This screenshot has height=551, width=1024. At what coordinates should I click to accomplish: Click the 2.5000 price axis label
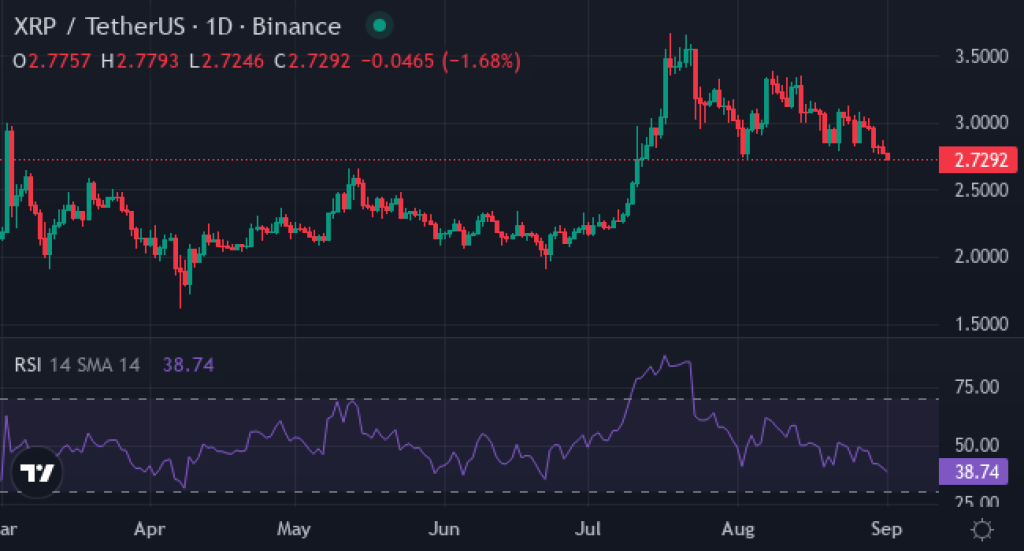pyautogui.click(x=982, y=191)
